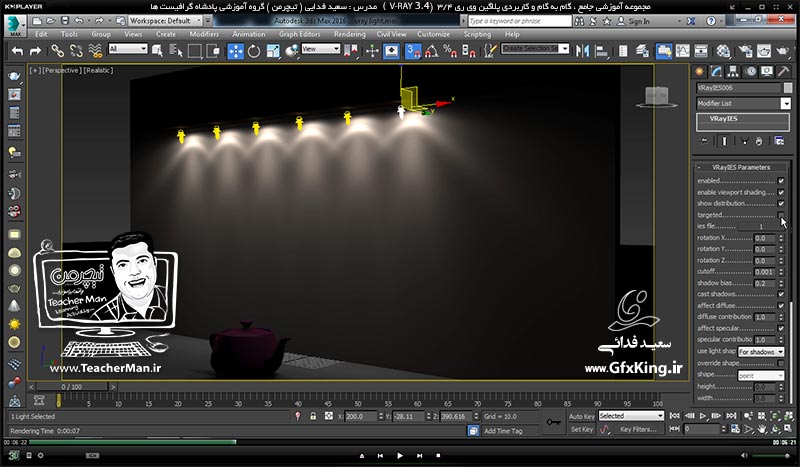Activate the Select Object tool
The height and width of the screenshot is (467, 800).
[157, 51]
